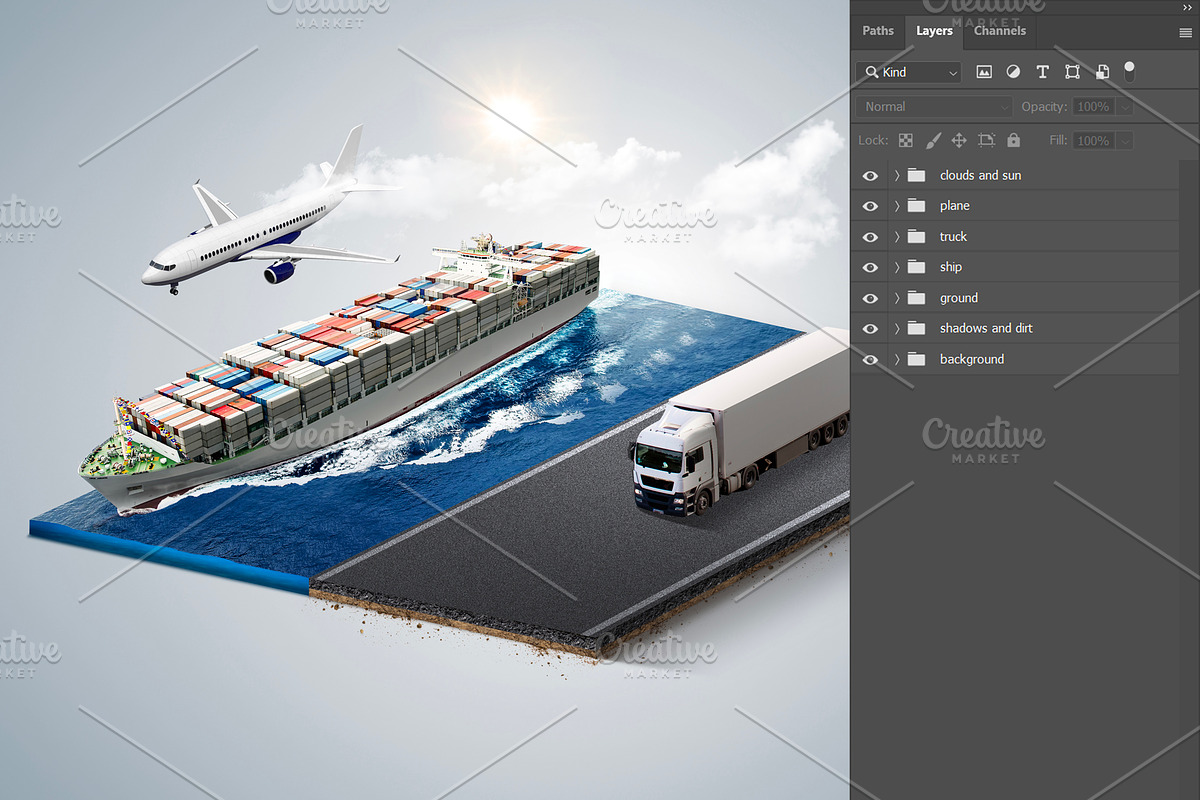Click the plane folder icon

click(916, 206)
